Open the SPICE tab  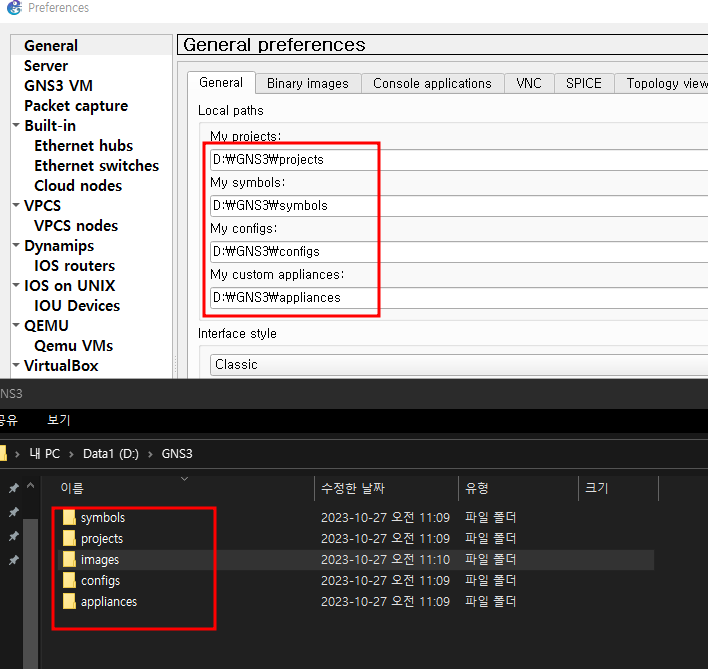[x=584, y=84]
